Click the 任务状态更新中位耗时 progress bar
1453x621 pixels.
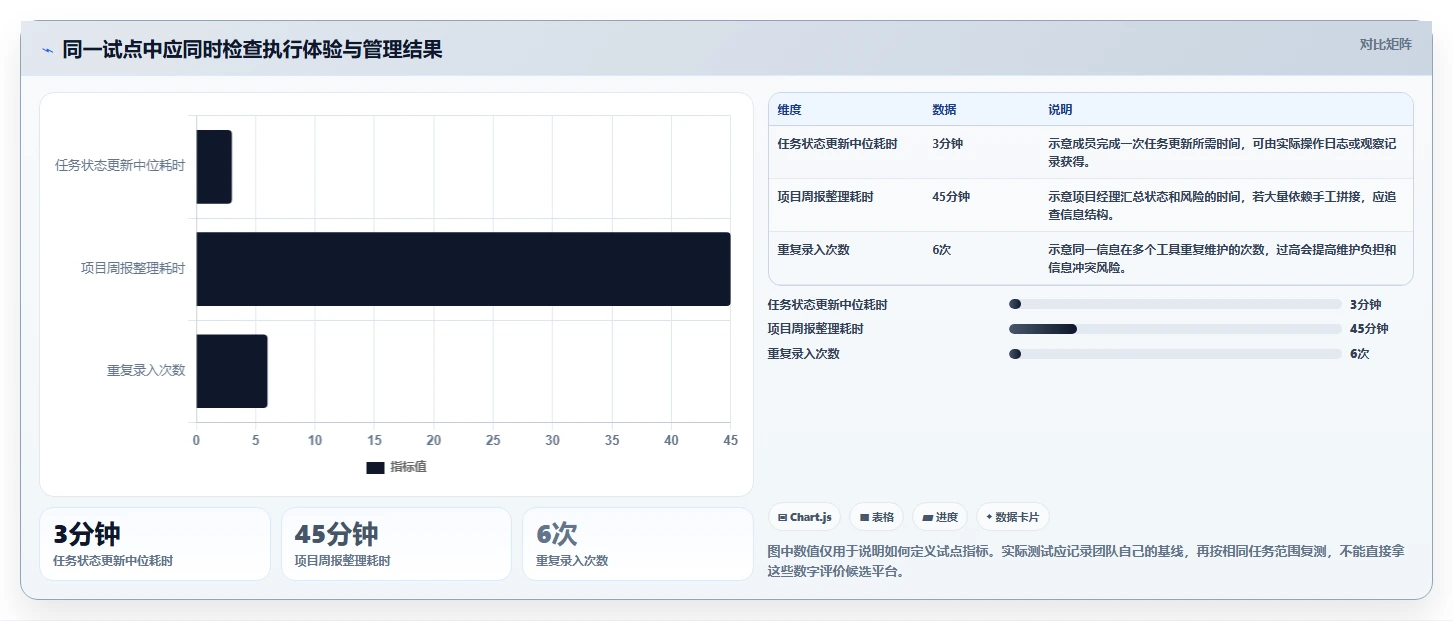pyautogui.click(x=1175, y=304)
